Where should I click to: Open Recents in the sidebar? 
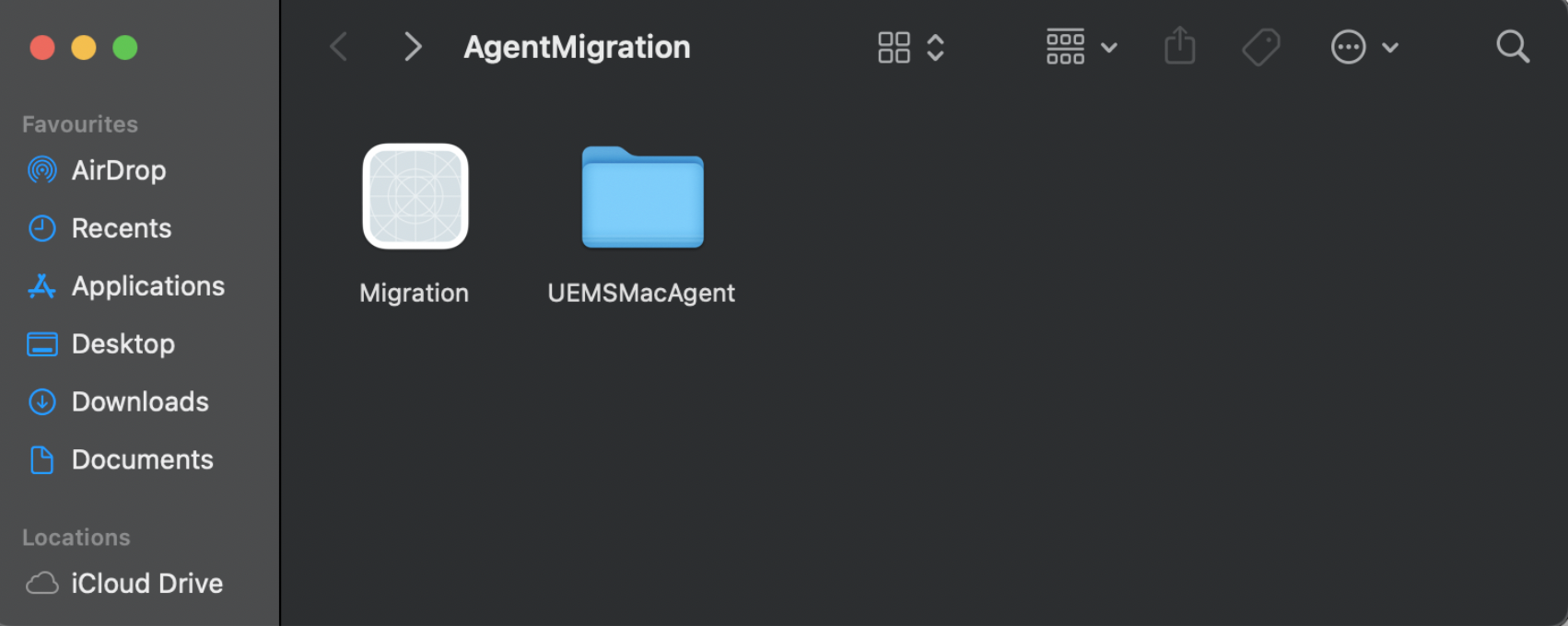[x=121, y=228]
